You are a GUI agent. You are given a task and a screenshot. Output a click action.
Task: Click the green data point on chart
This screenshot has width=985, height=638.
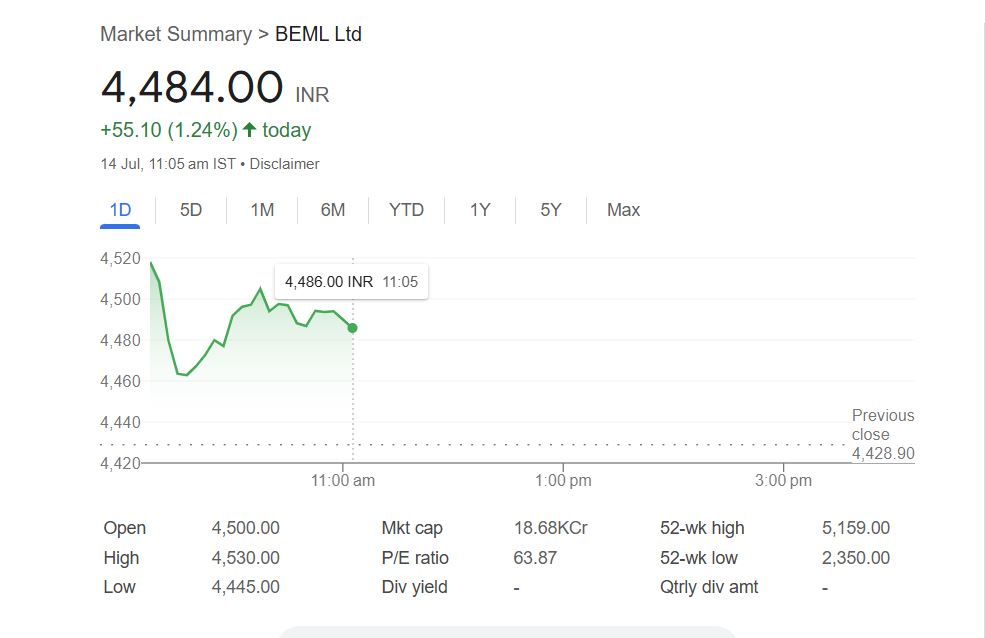click(352, 328)
